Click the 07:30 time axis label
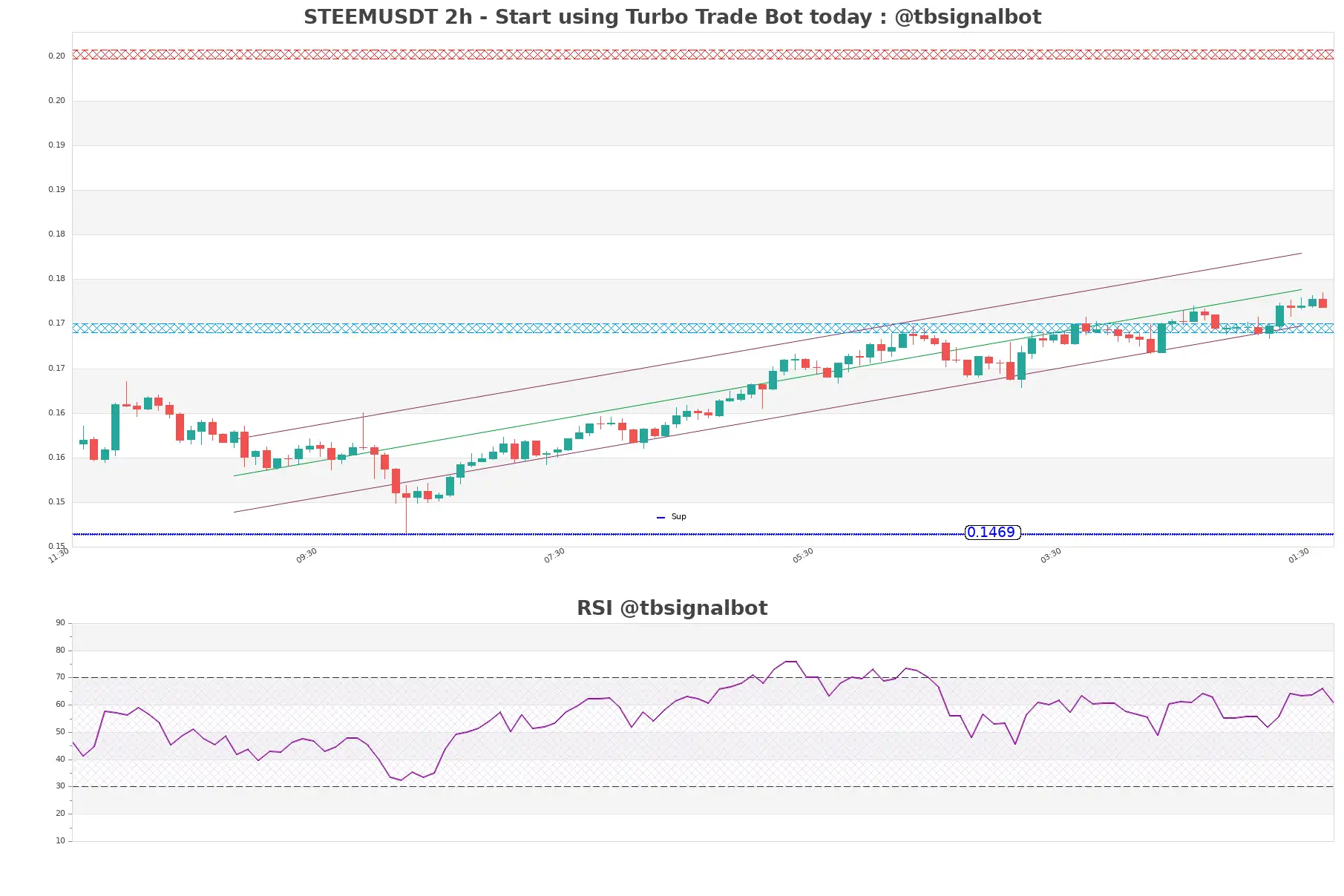Image resolution: width=1344 pixels, height=896 pixels. click(554, 556)
